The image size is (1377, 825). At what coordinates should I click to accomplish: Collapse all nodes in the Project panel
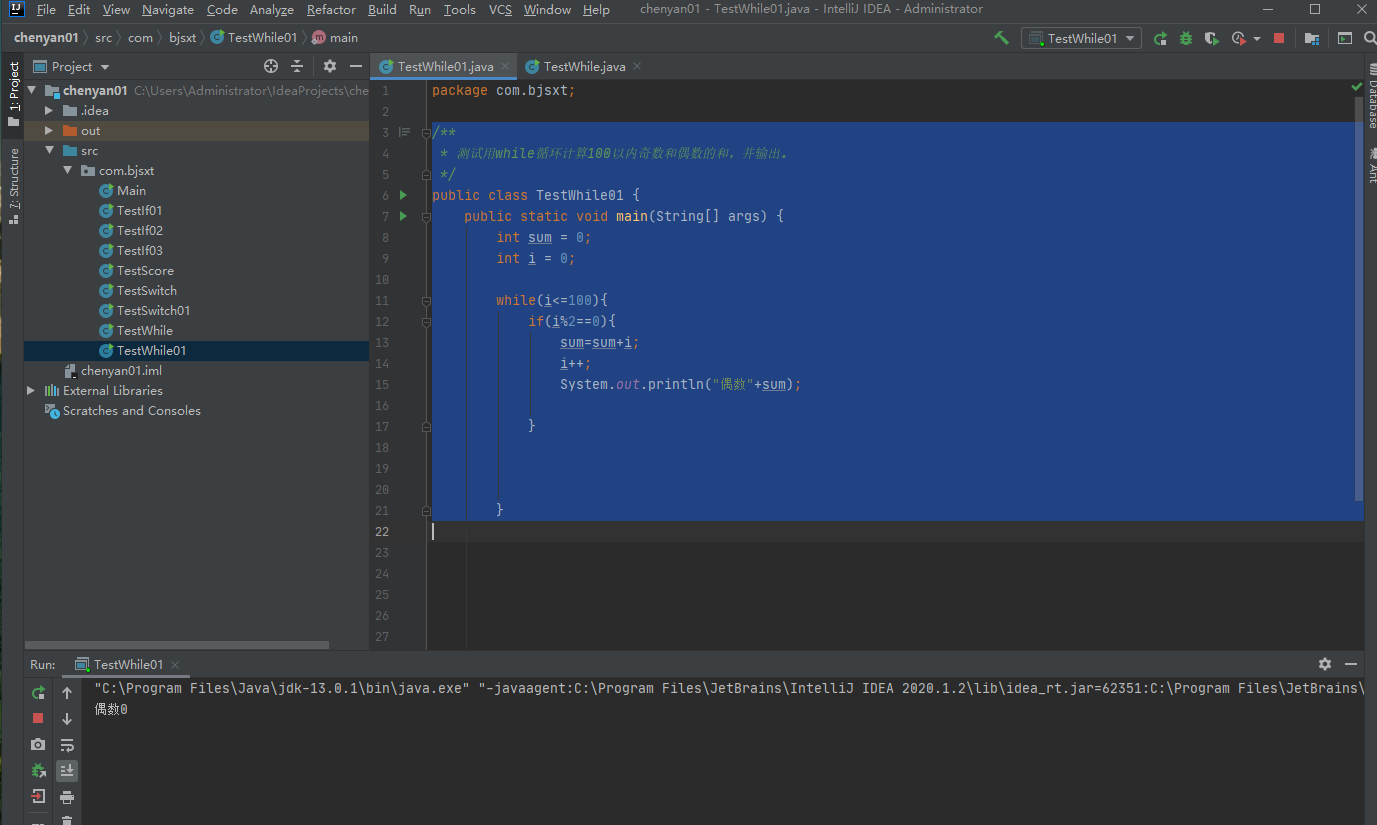pos(297,66)
